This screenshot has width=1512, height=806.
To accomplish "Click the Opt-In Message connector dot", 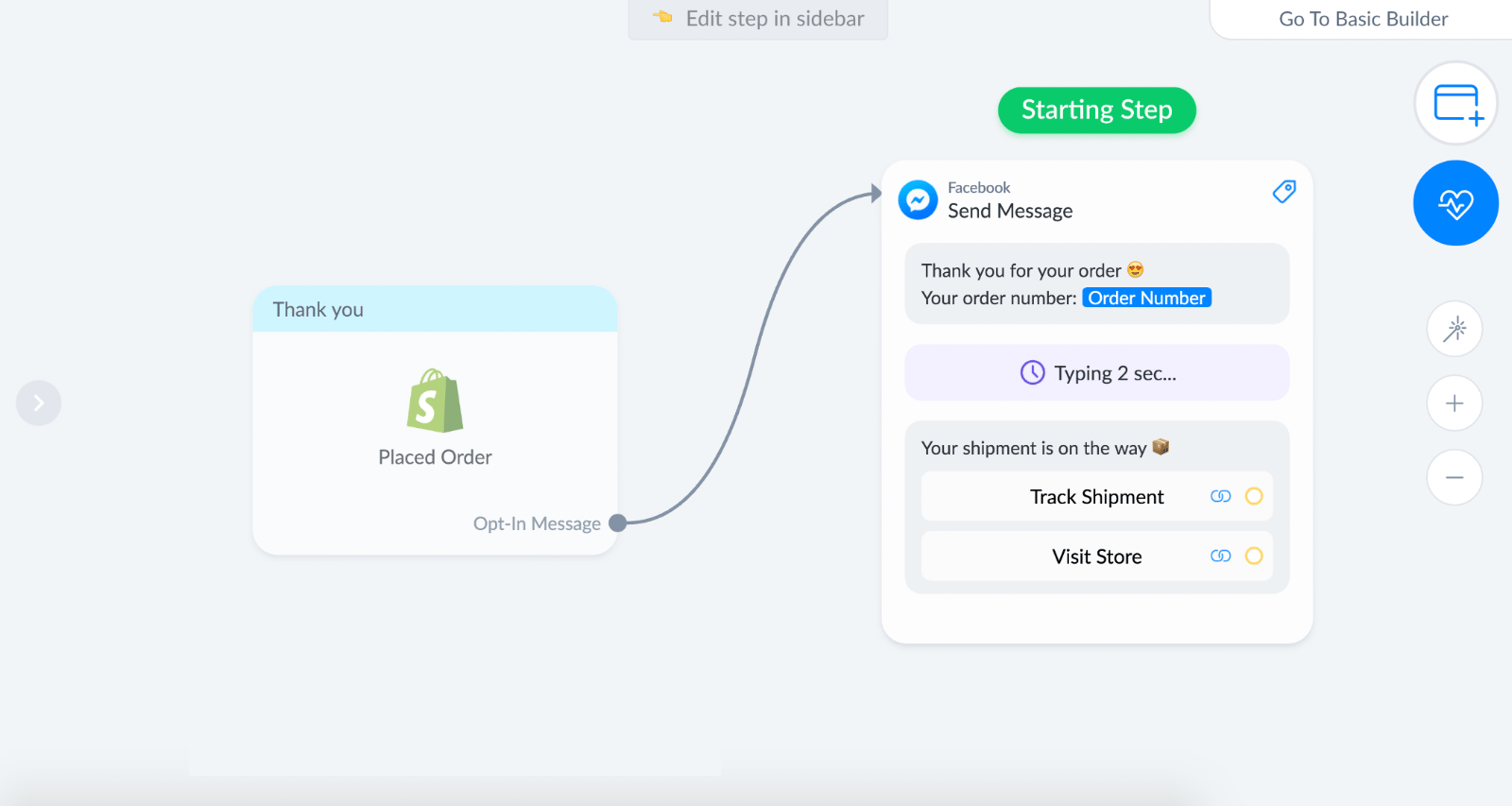I will [618, 523].
